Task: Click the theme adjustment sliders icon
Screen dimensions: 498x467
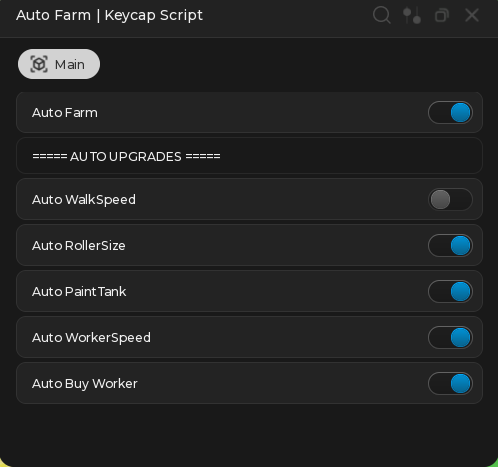Action: 412,15
